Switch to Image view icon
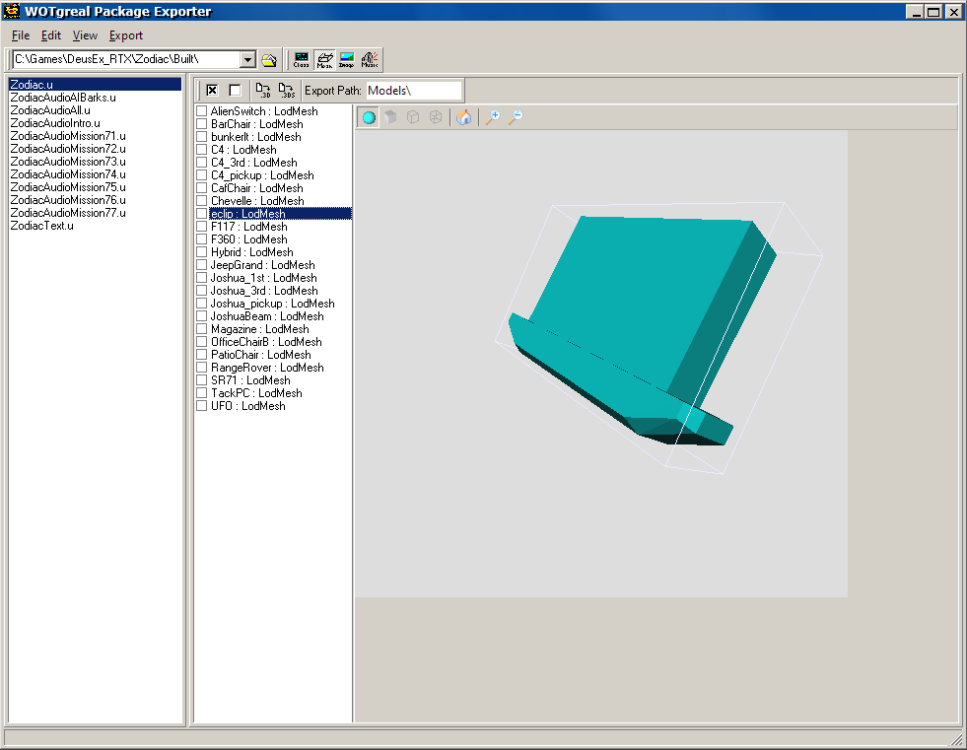This screenshot has width=967, height=750. click(x=347, y=60)
